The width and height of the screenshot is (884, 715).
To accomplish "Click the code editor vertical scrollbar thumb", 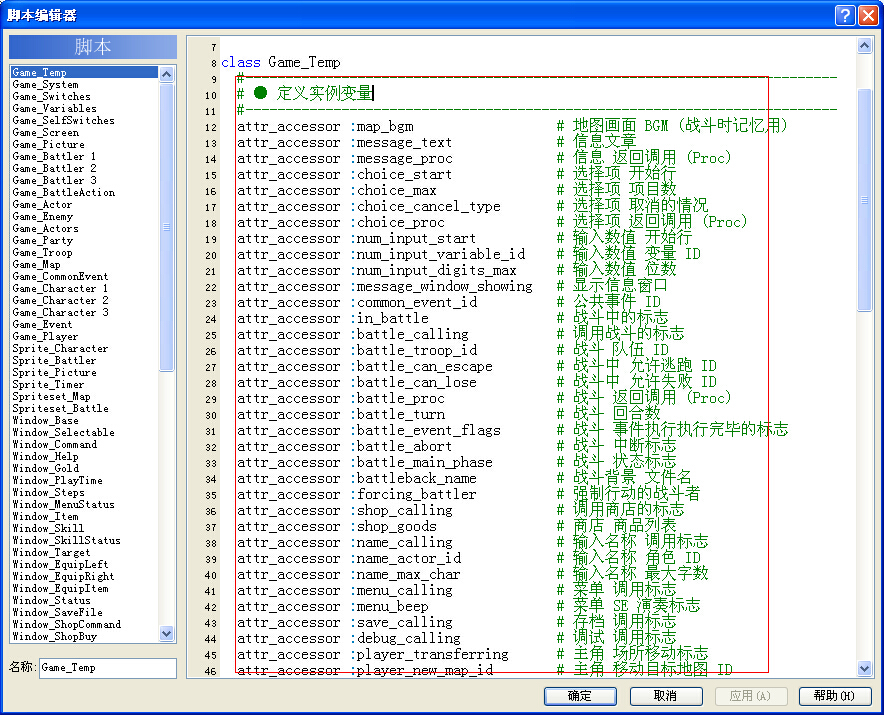I will click(864, 200).
